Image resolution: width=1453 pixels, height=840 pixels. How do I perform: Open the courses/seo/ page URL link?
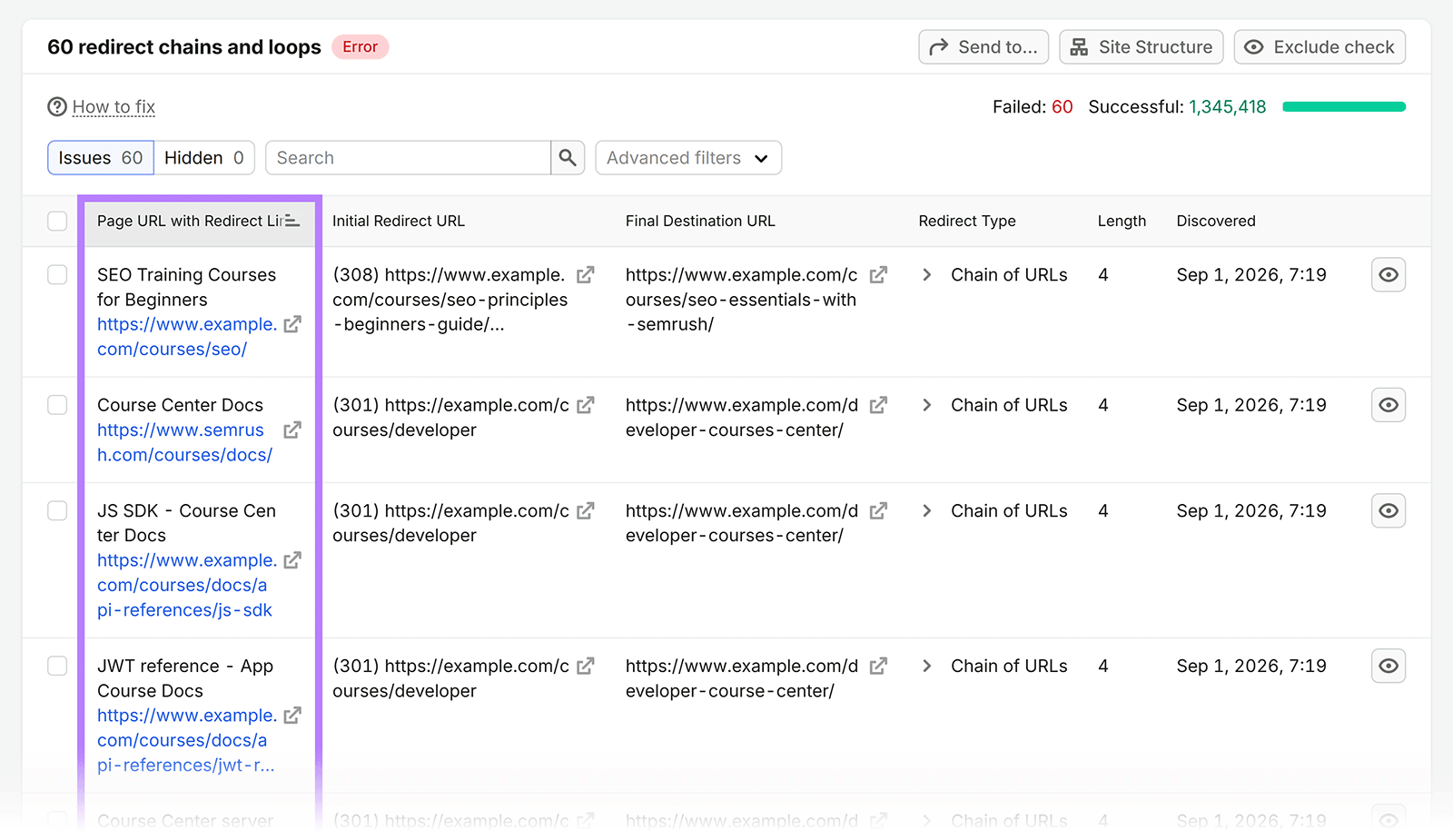(x=186, y=337)
